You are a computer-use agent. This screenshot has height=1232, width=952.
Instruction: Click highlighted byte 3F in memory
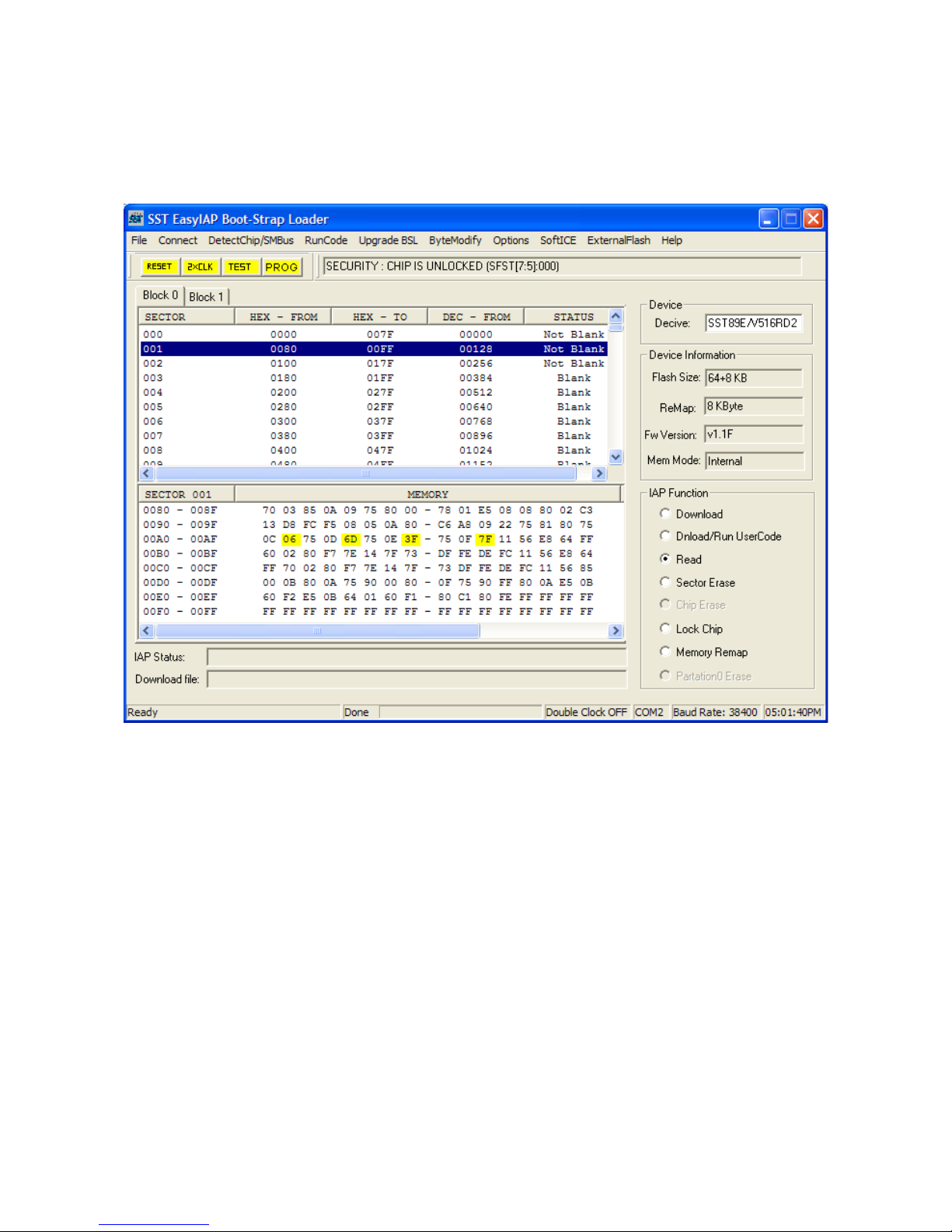point(411,539)
